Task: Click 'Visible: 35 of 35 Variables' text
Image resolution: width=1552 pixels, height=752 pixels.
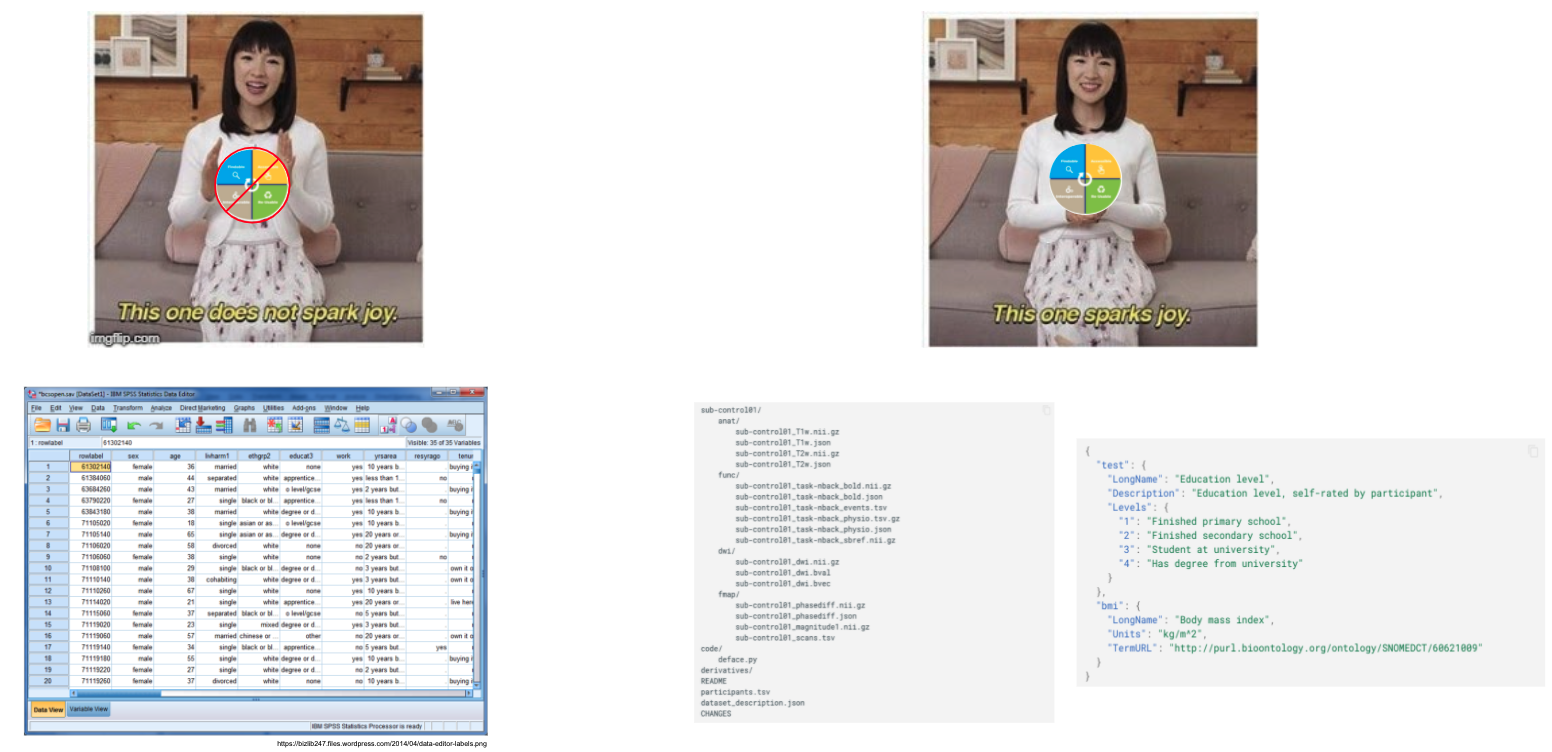Action: [444, 442]
